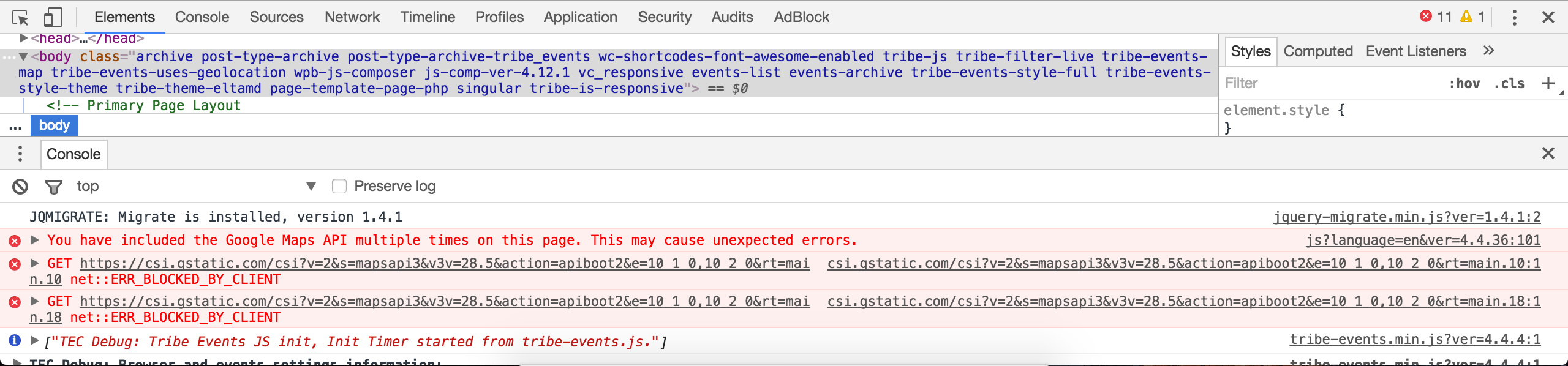Image resolution: width=1568 pixels, height=366 pixels.
Task: Show more style tabs with the double chevron
Action: 1489,51
